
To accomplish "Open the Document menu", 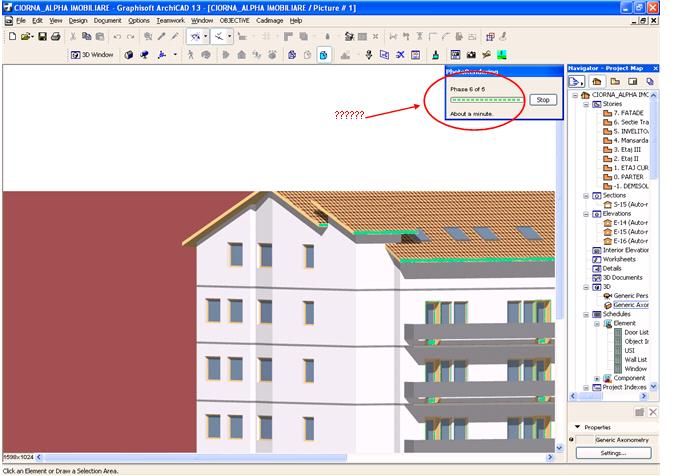I will [x=107, y=20].
